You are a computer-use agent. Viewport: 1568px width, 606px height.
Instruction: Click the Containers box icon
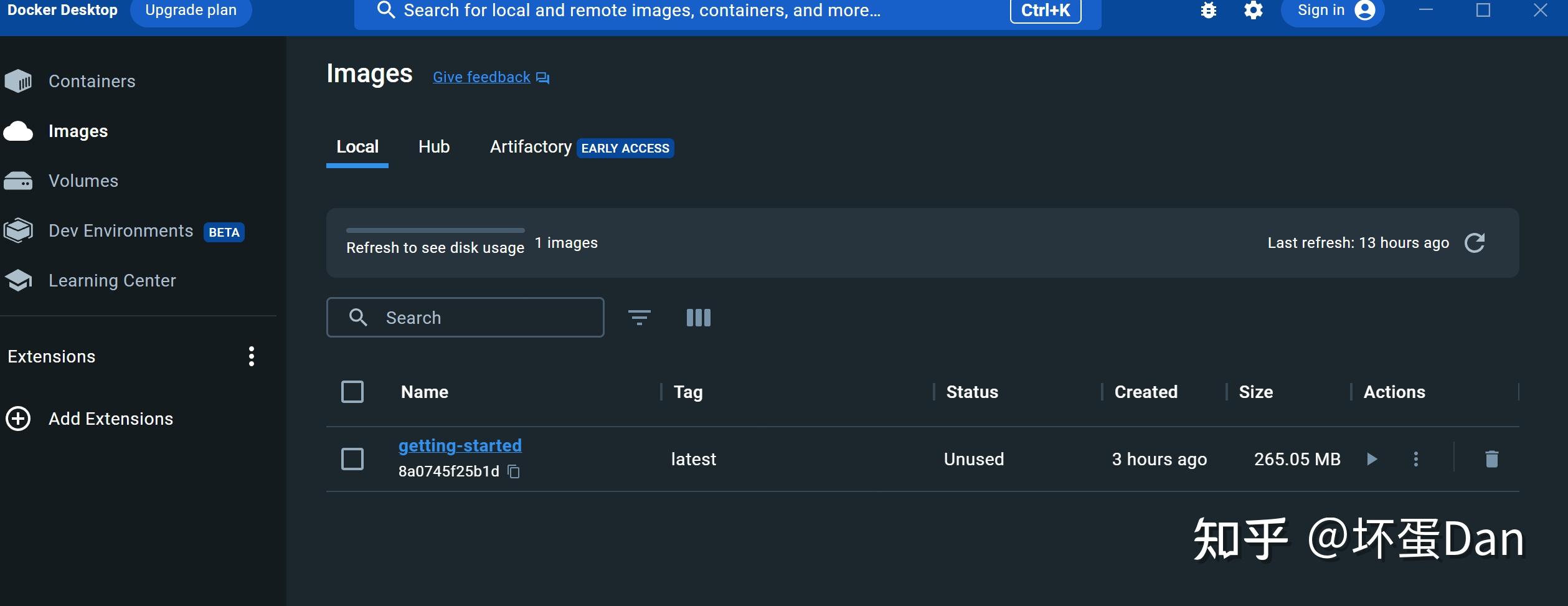(x=18, y=81)
